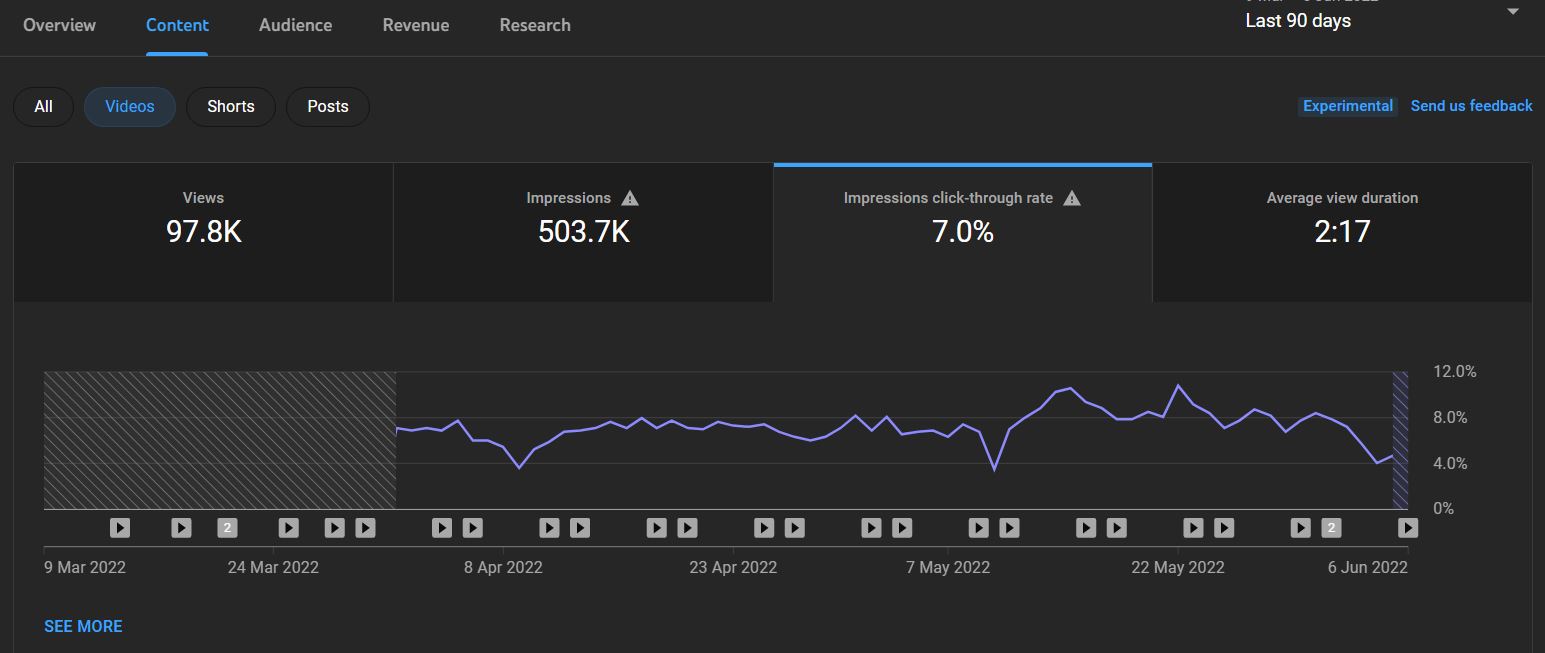Go to the Research tab
This screenshot has width=1545, height=653.
point(535,25)
